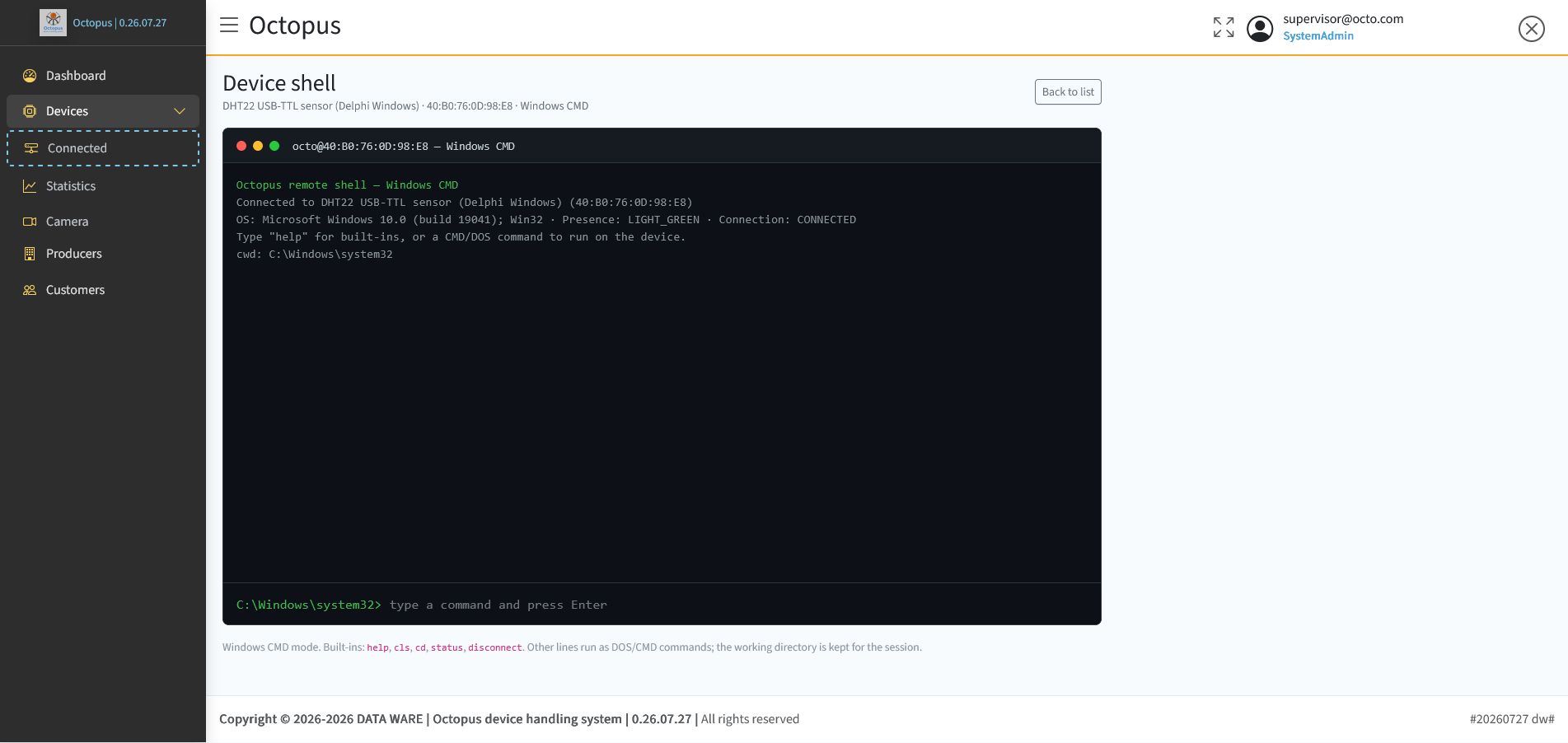
Task: Click the 'Connected to DHT22 USB-TTL sensor' line
Action: click(464, 203)
